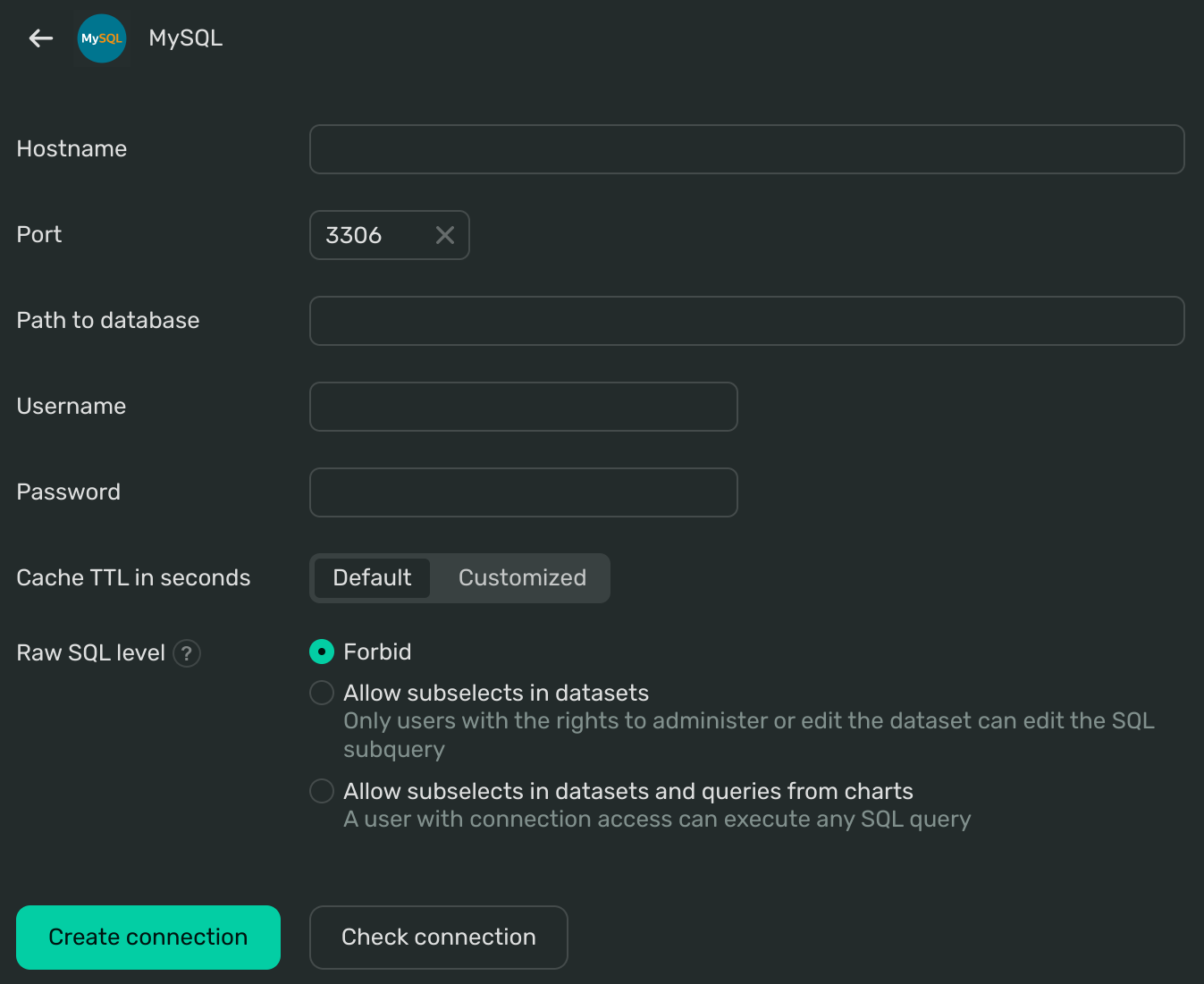Select the Forbid radio button
Screen dimensions: 1204x984
click(x=322, y=652)
